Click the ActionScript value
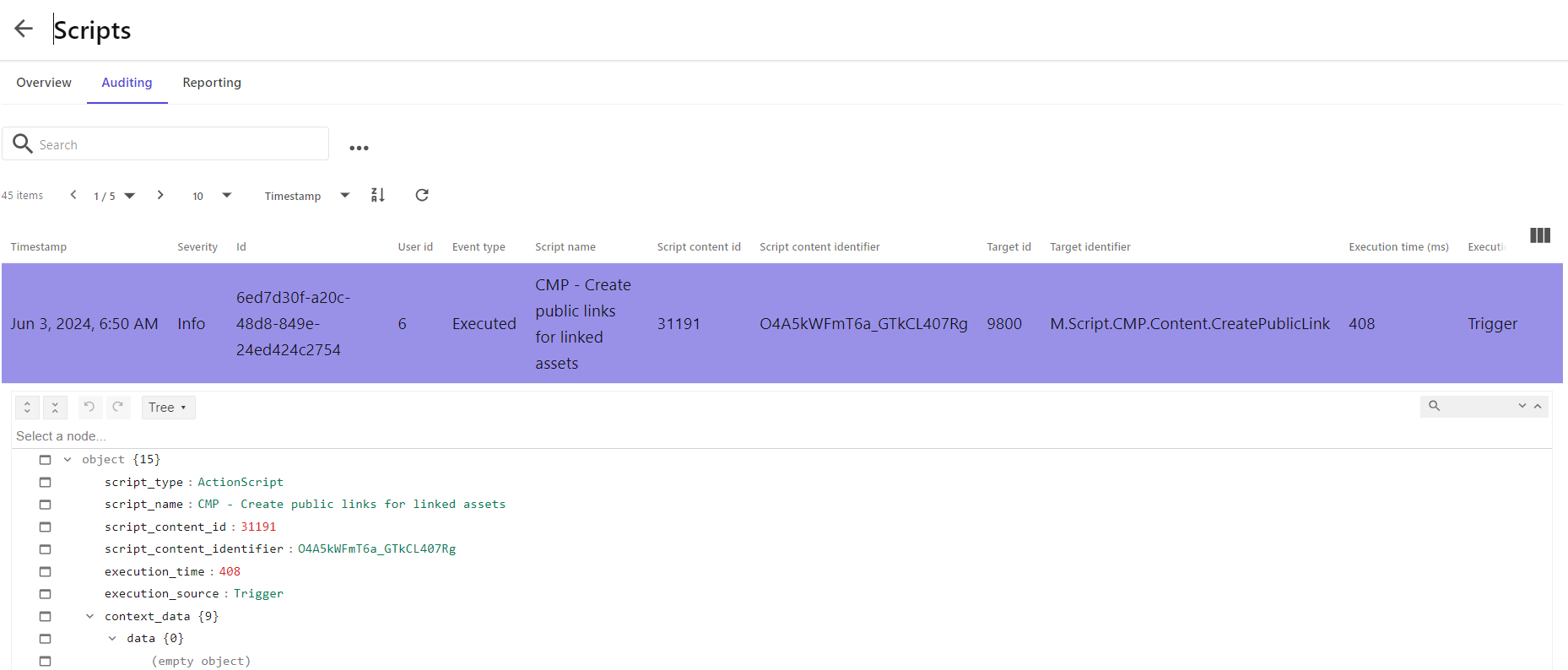 click(x=241, y=483)
